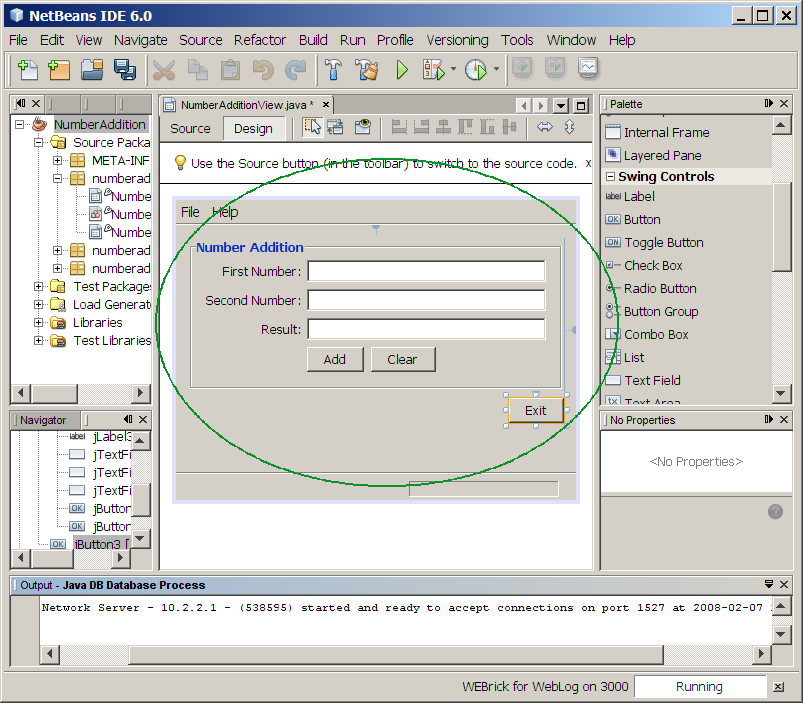The height and width of the screenshot is (703, 803).
Task: Click the Palette scrollbar down arrow
Action: click(780, 393)
